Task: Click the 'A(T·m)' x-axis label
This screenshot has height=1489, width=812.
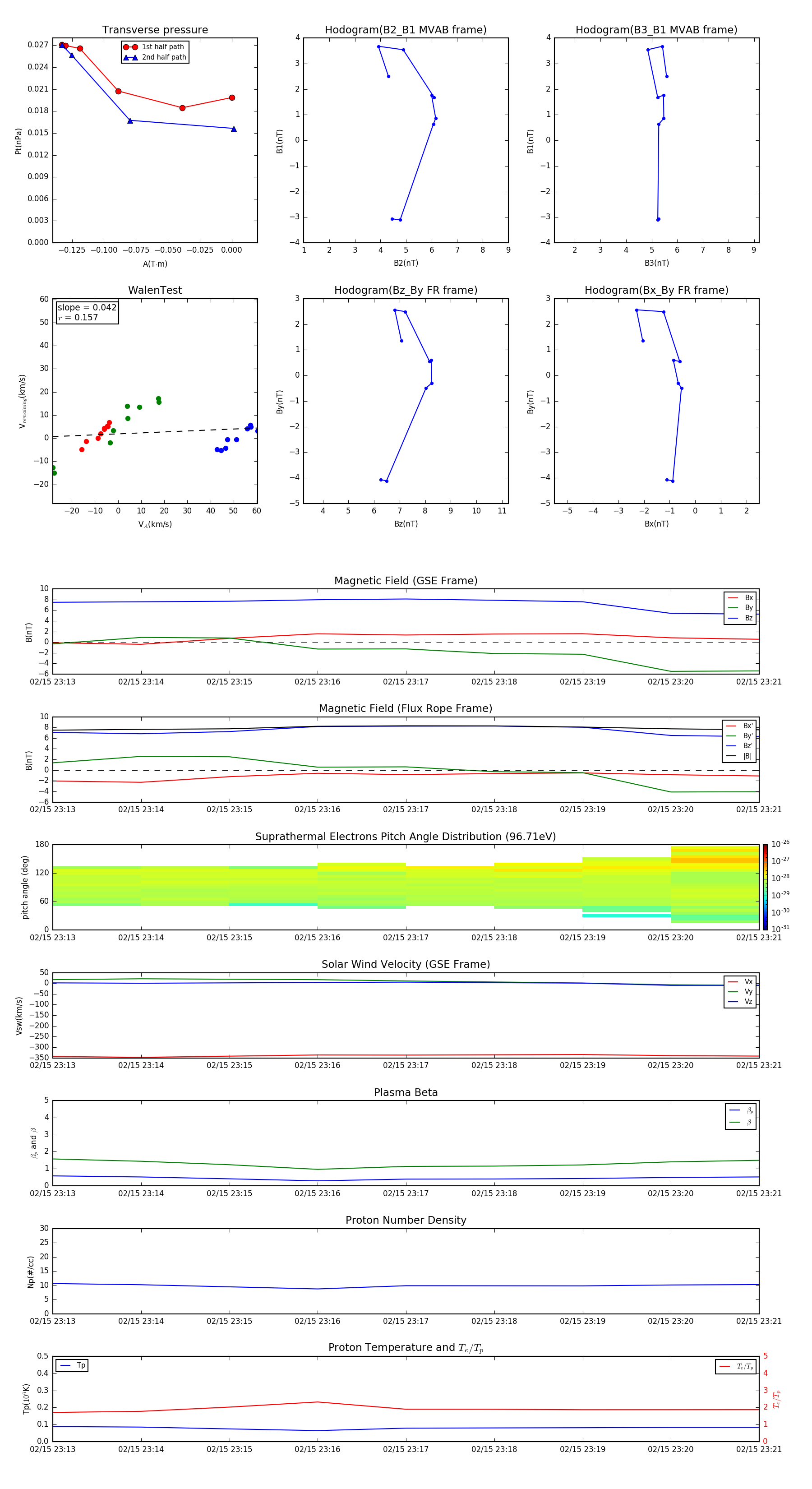Action: pos(155,264)
